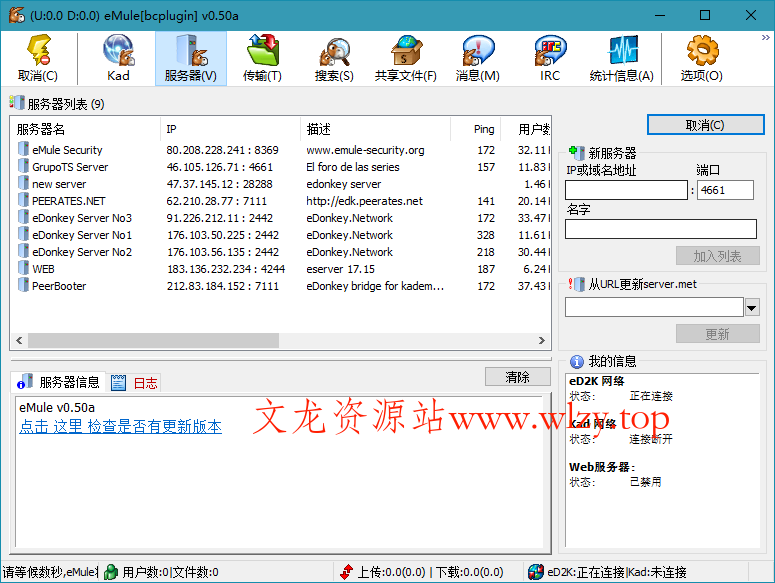Click the new server green-plus icon
The width and height of the screenshot is (775, 583).
click(577, 153)
